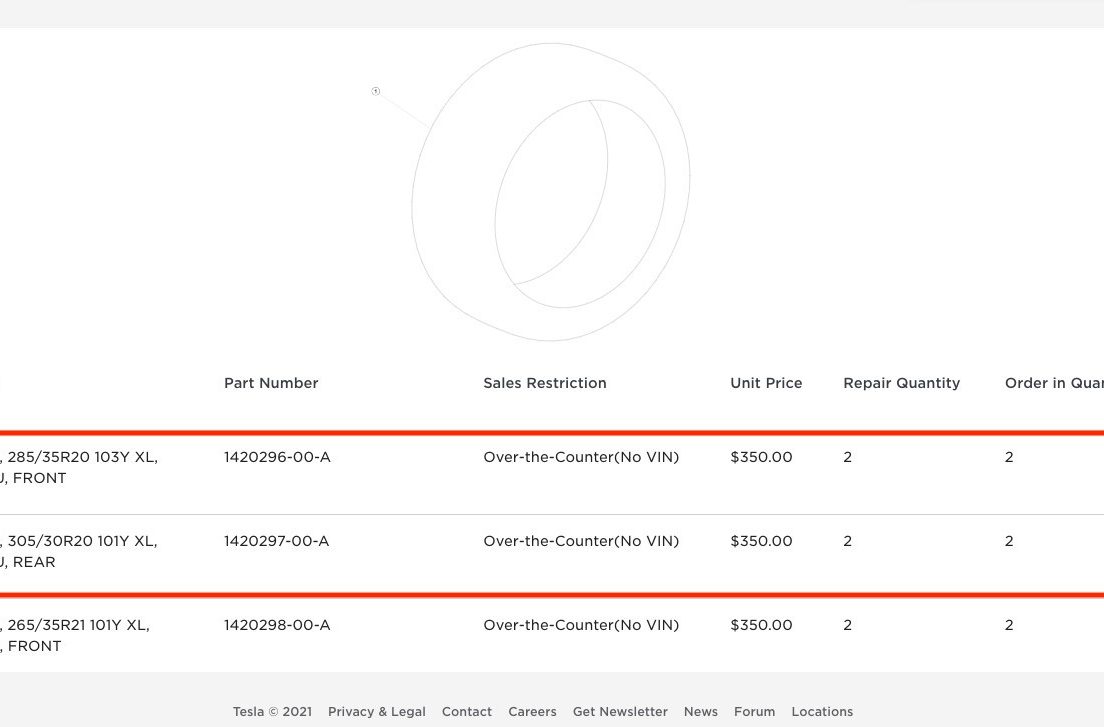
Task: Click the Sales Restriction column header
Action: [x=545, y=383]
